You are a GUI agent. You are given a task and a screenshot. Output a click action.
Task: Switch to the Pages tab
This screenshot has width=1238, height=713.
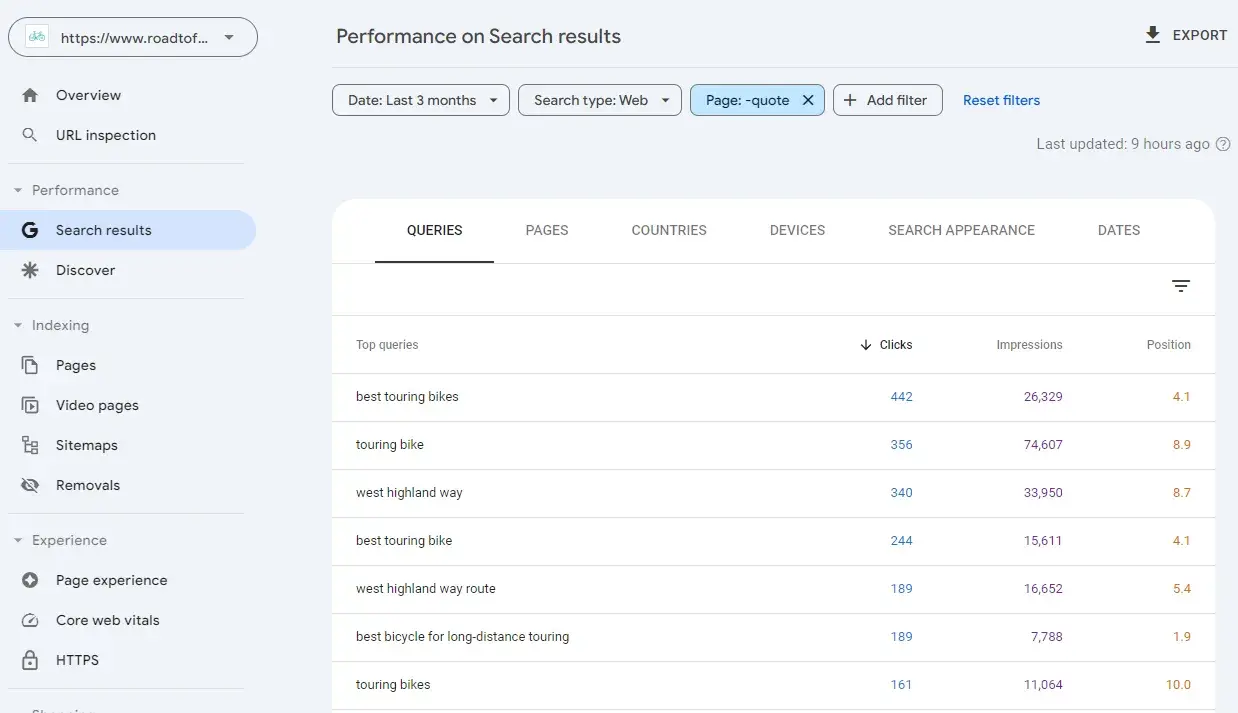(x=547, y=230)
